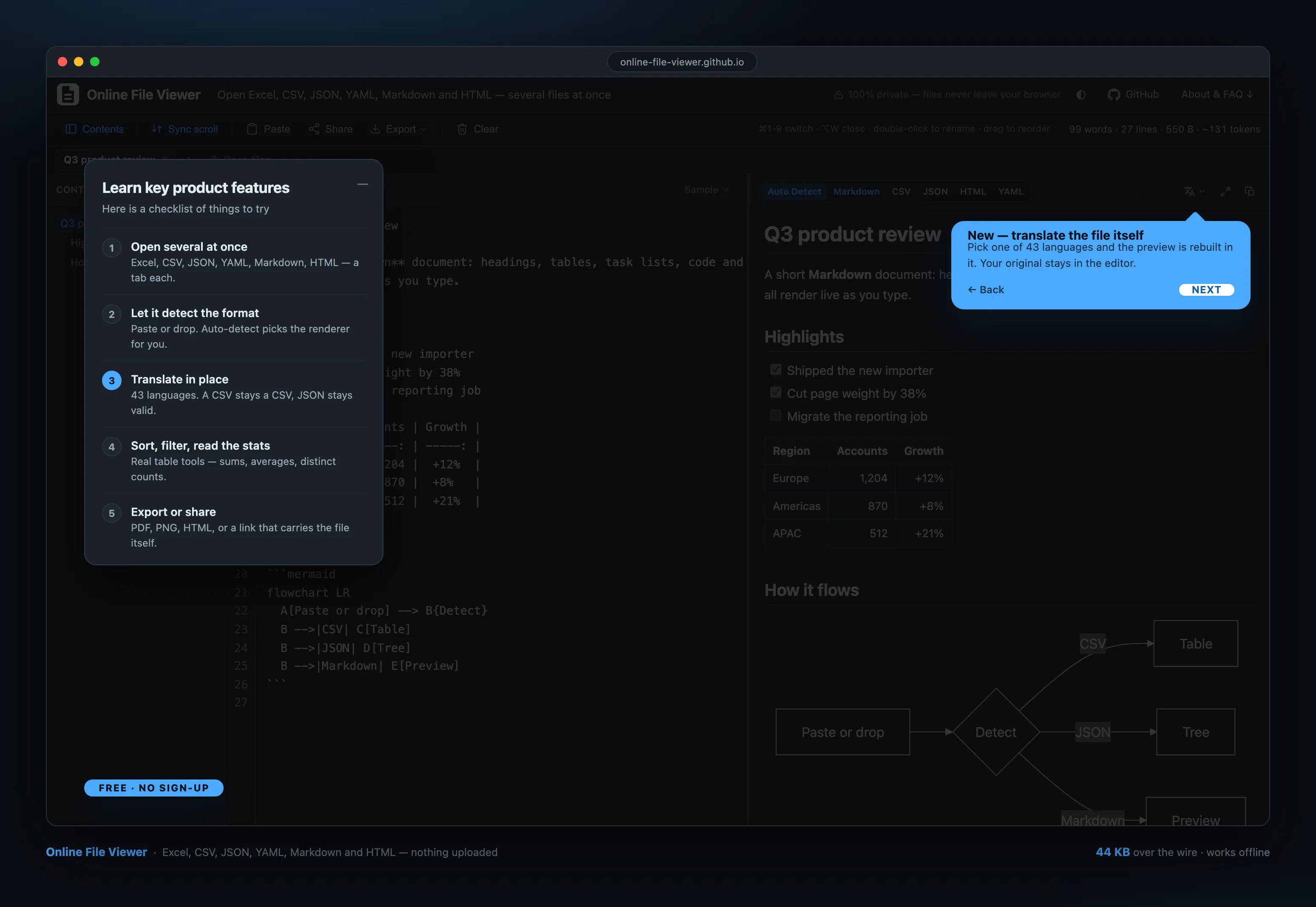Switch to the HTML format tab

coord(973,192)
